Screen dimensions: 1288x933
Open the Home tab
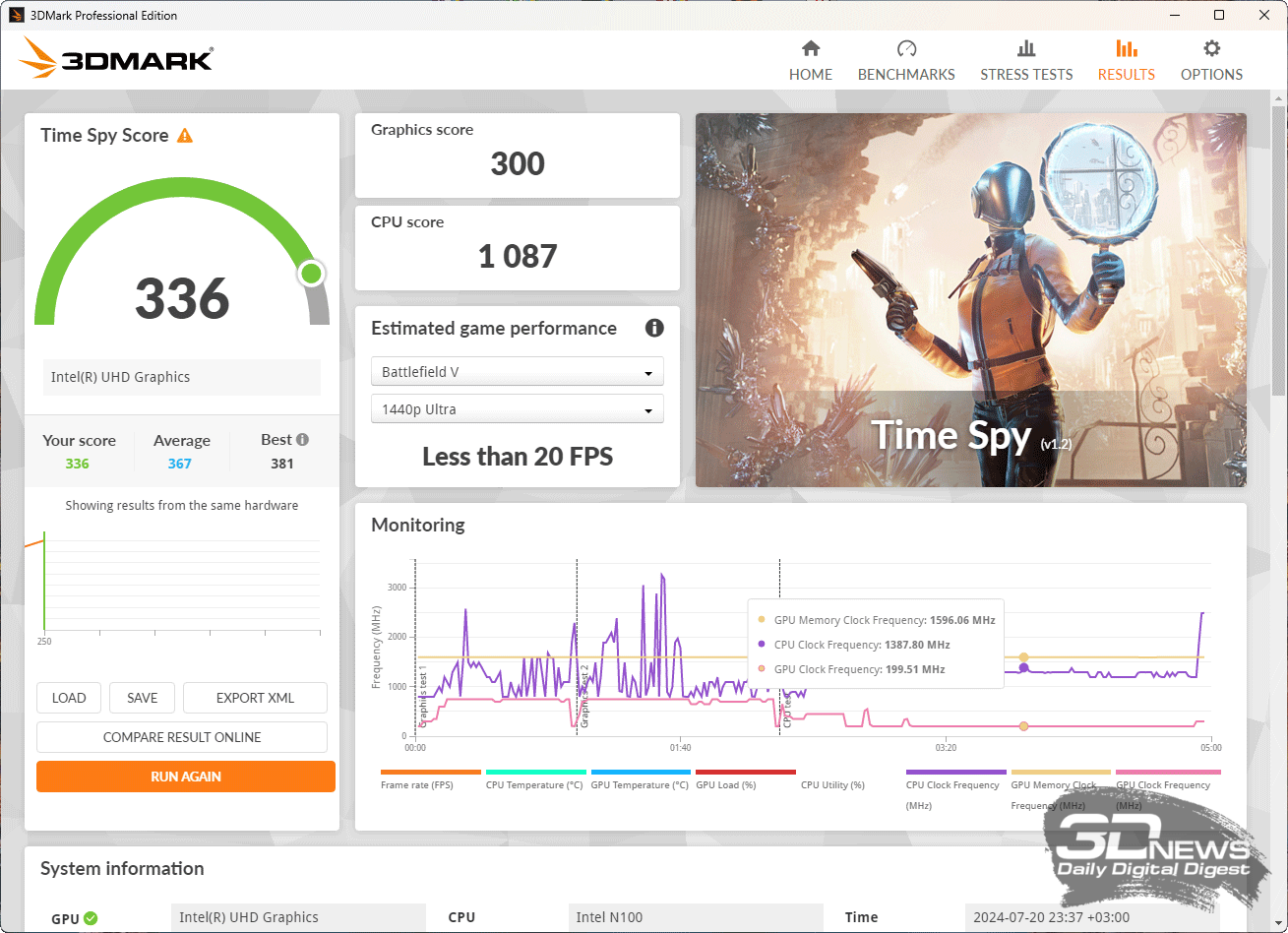coord(811,61)
